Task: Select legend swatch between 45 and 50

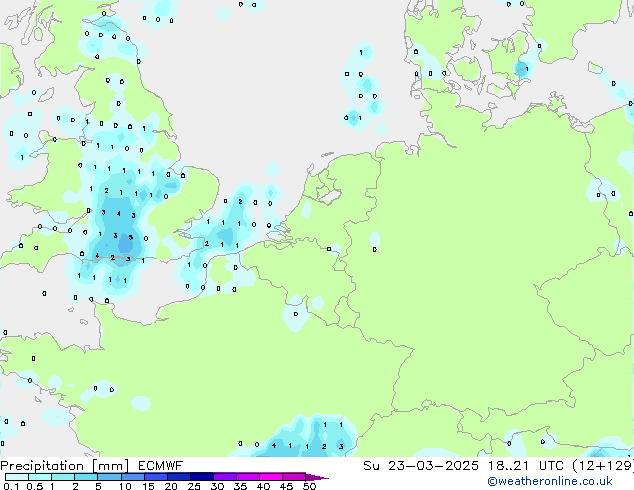Action: tap(294, 477)
